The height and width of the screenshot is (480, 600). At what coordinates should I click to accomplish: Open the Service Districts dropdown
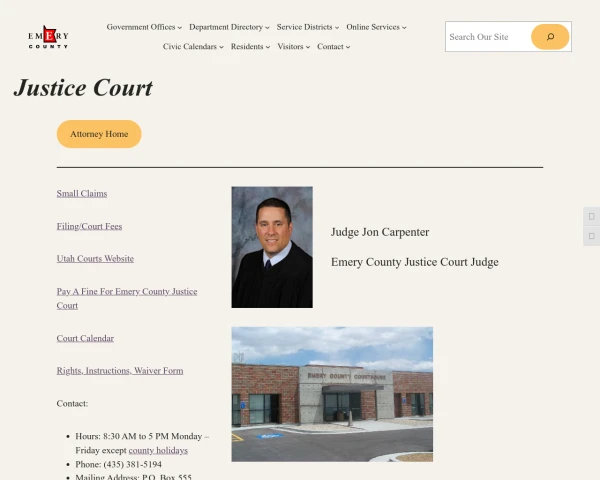[x=308, y=27]
